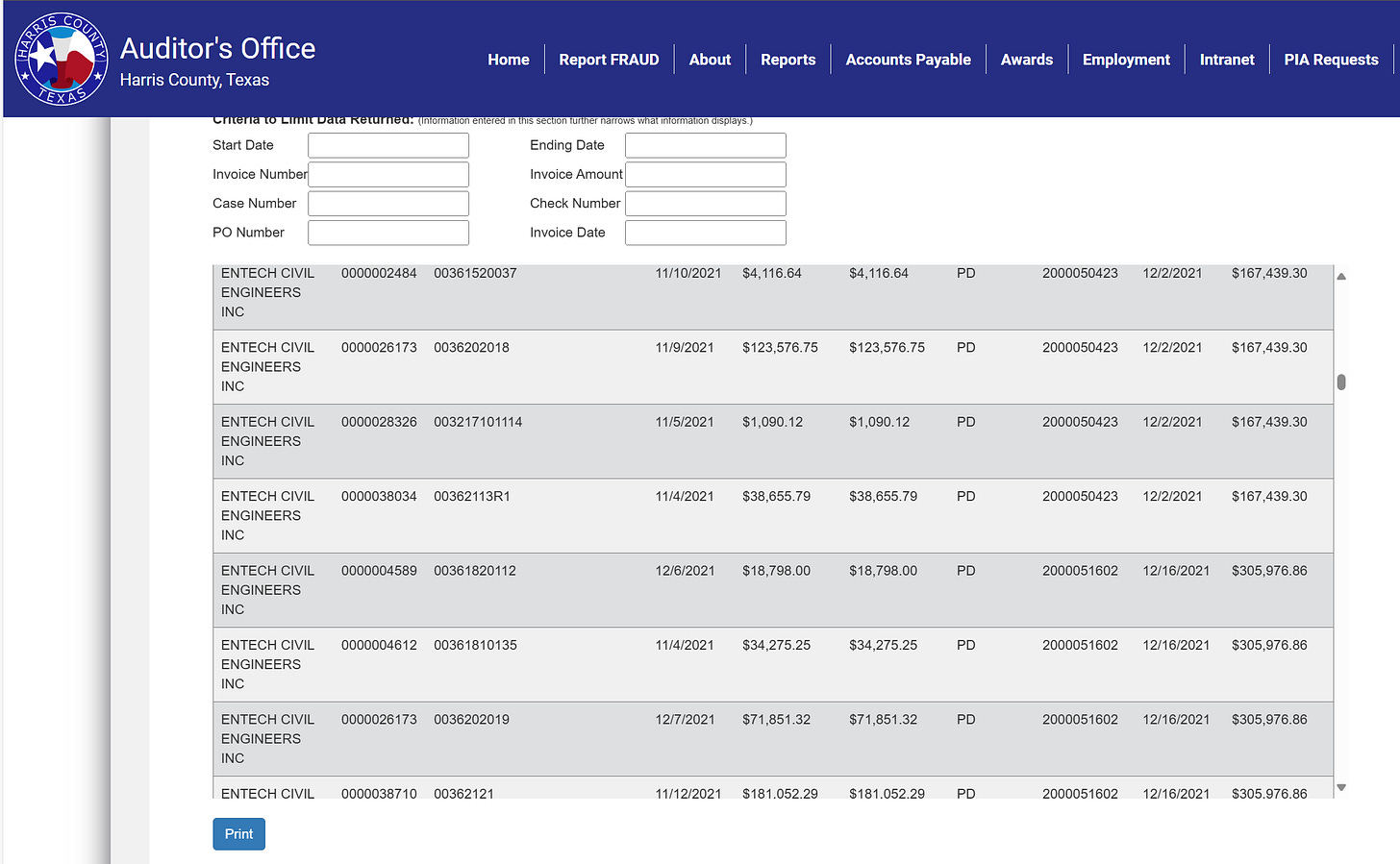Click check date in 0036202019 row
The image size is (1400, 864).
[x=1176, y=719]
